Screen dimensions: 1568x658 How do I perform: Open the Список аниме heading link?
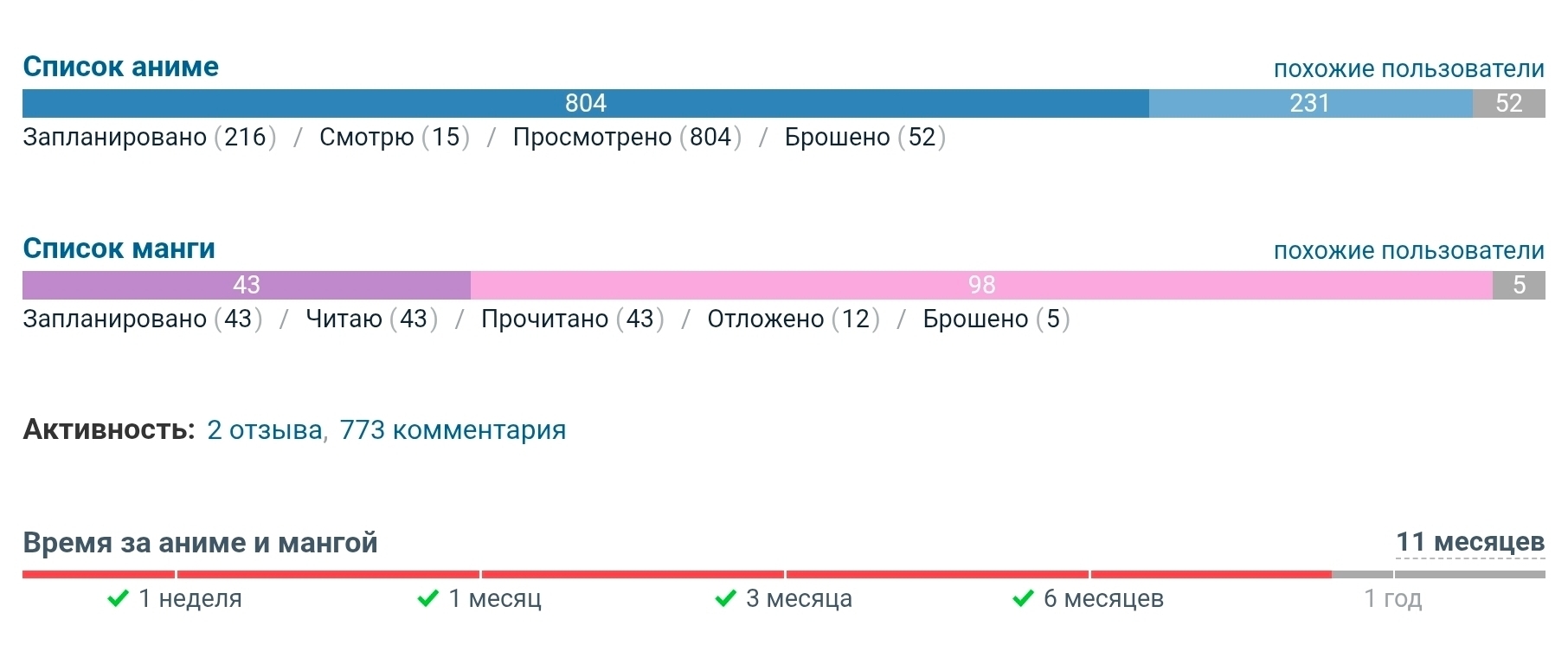[x=120, y=67]
